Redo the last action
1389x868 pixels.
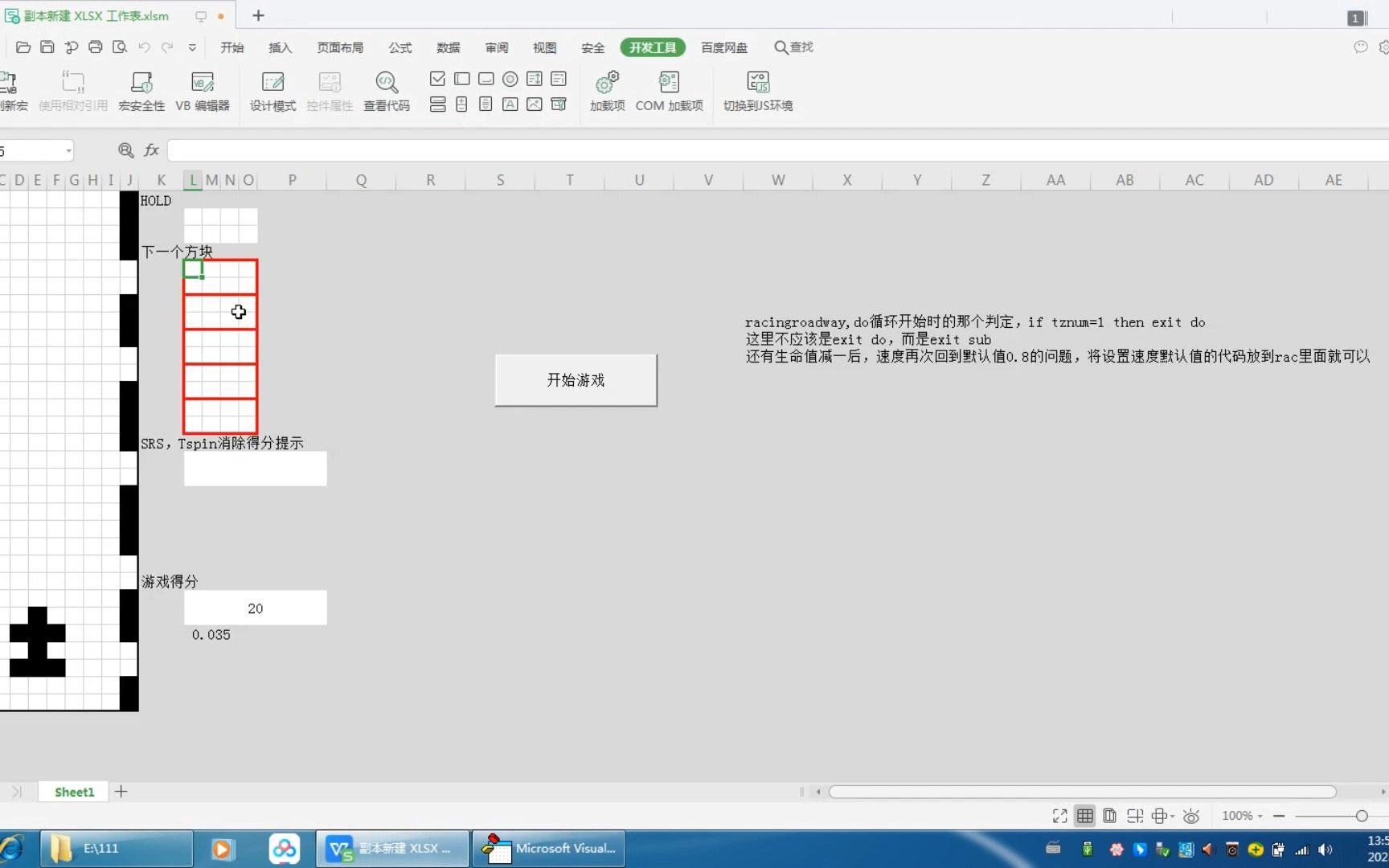[167, 47]
